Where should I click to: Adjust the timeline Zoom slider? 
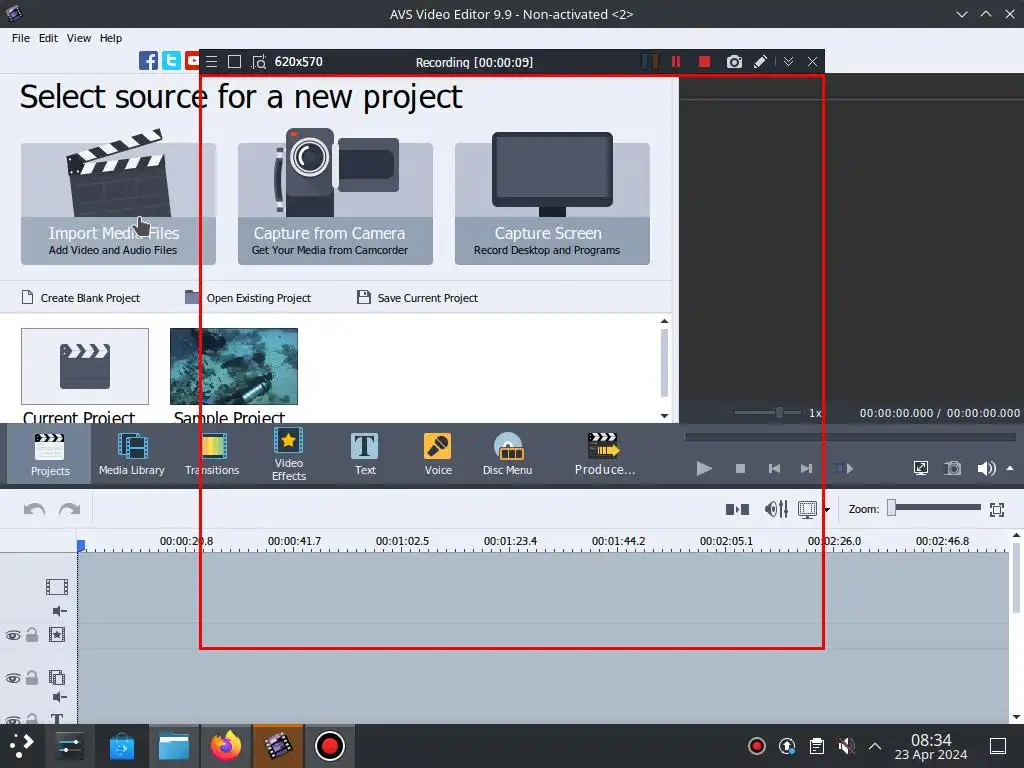(934, 508)
